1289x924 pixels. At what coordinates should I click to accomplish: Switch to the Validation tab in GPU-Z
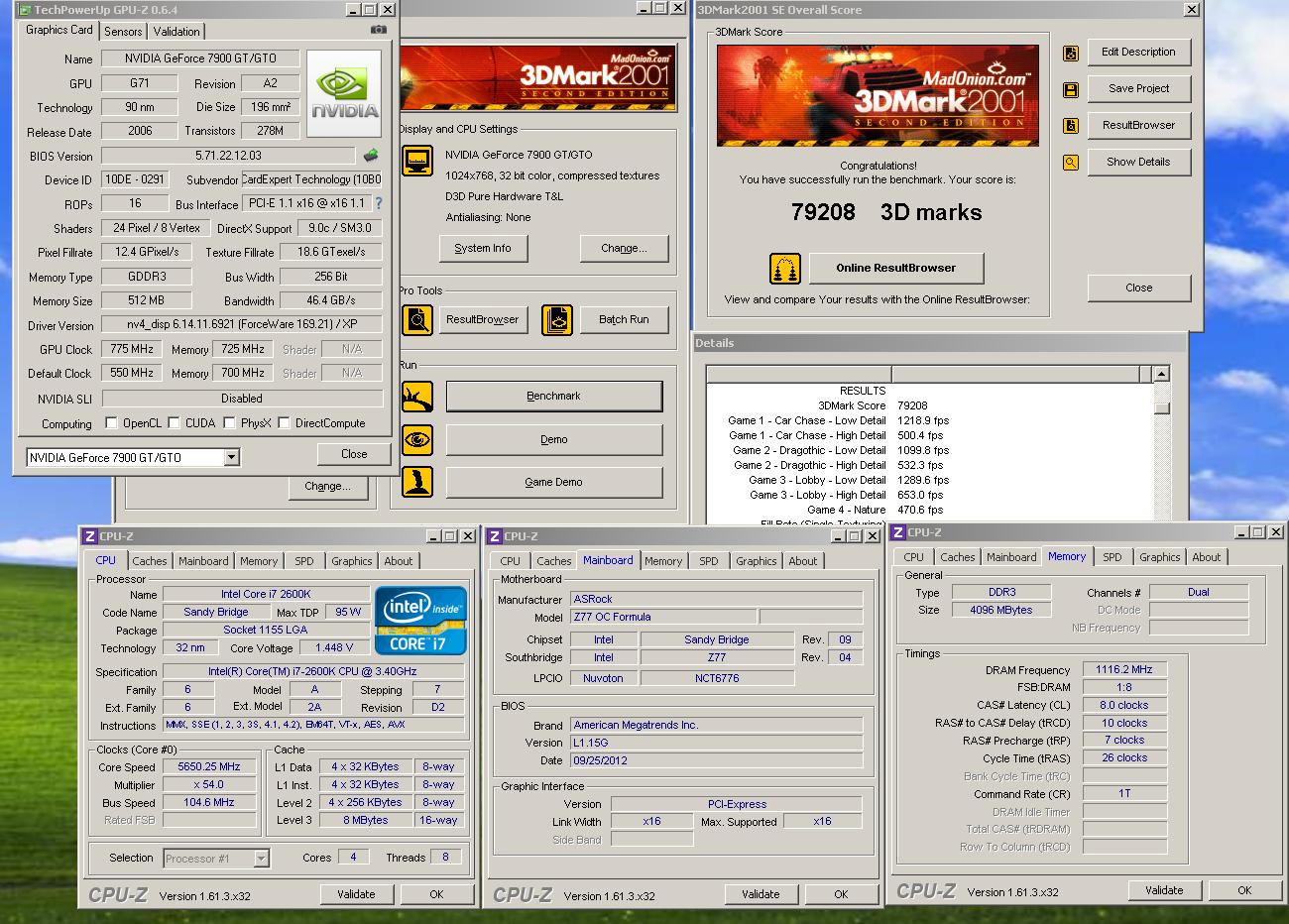point(176,32)
